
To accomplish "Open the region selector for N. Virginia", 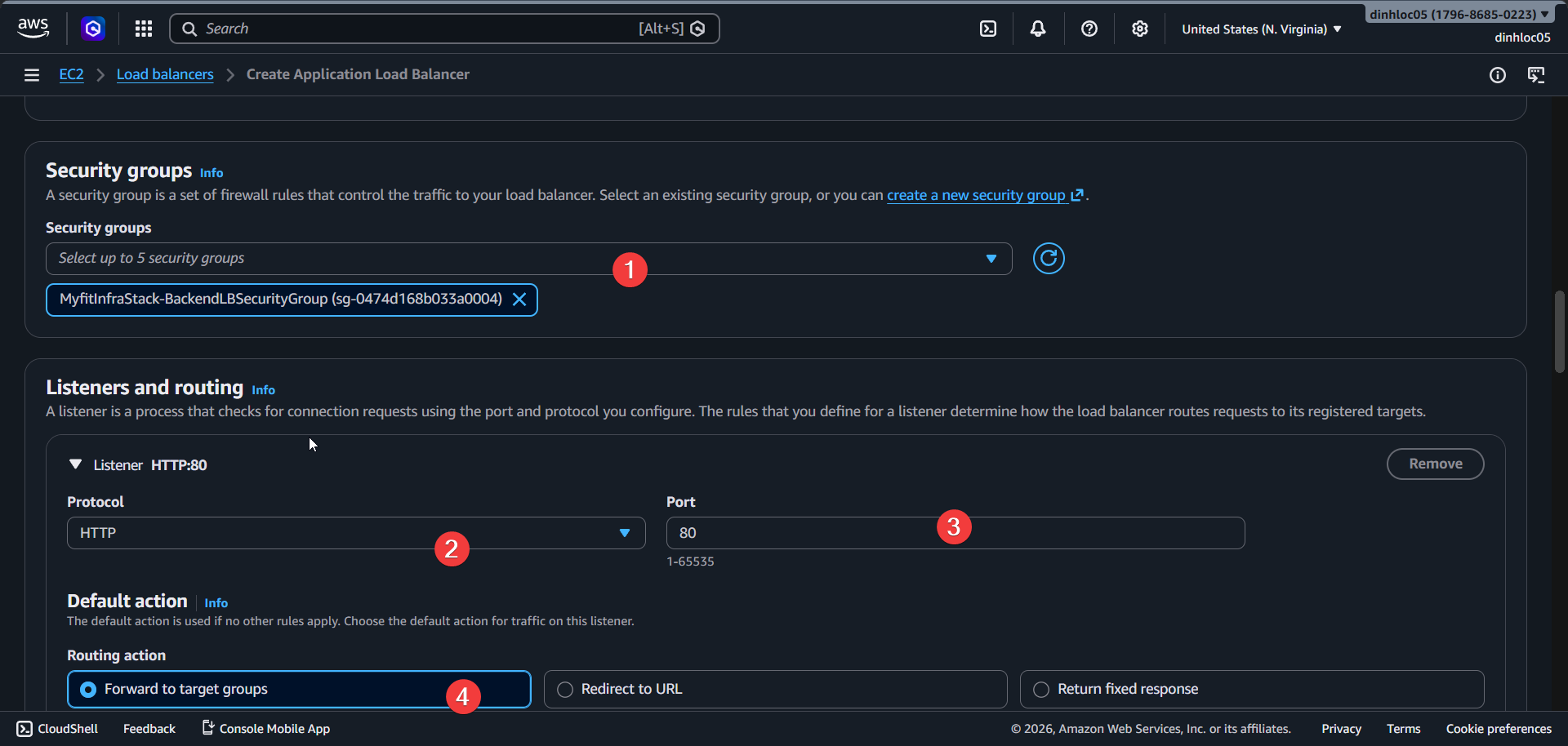I will pos(1258,29).
